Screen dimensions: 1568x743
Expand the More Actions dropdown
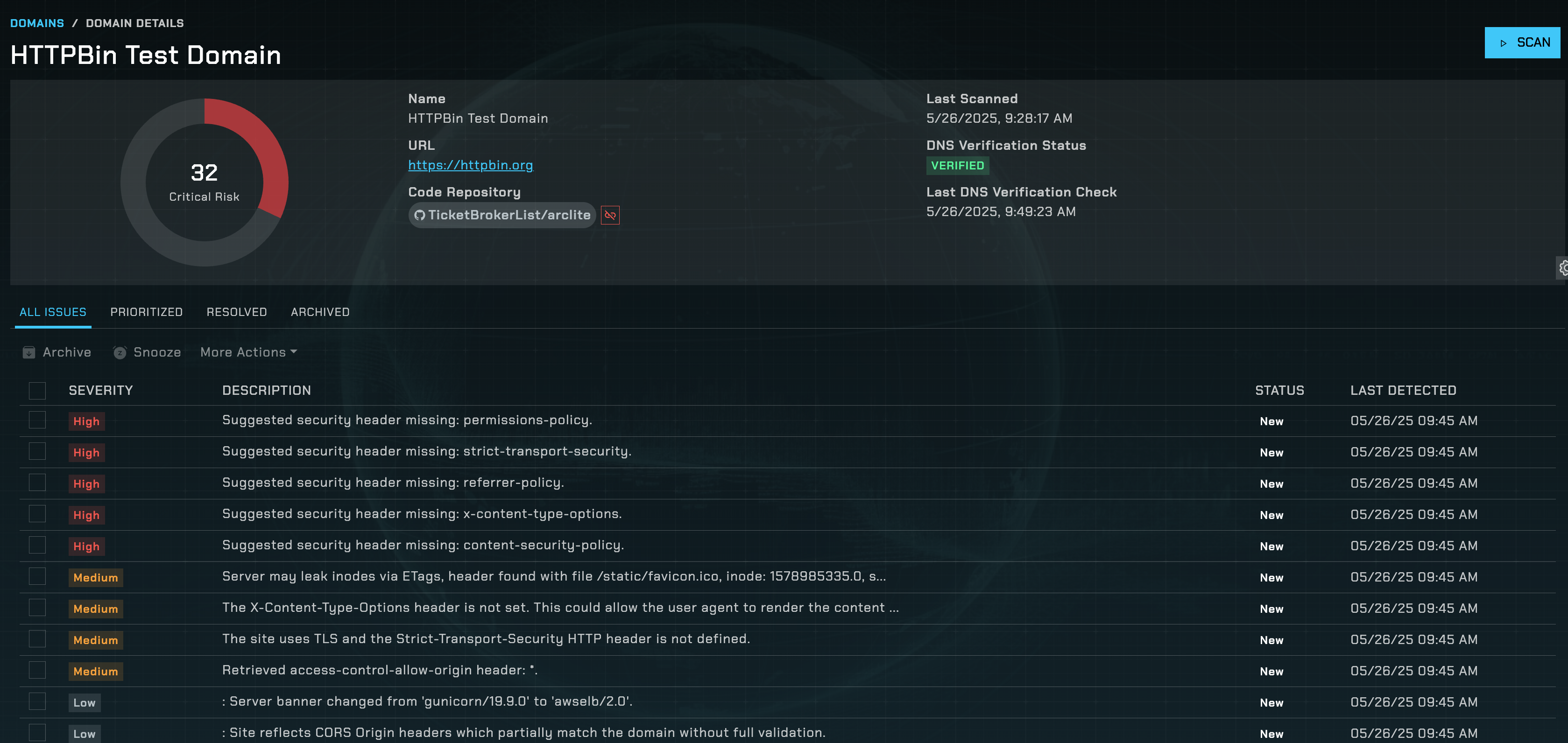[248, 352]
